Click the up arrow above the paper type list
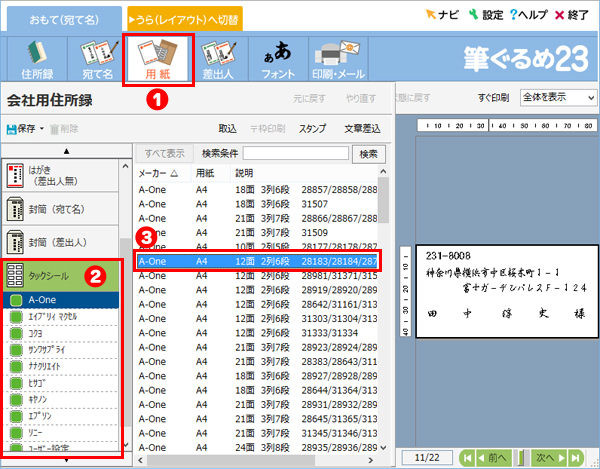This screenshot has width=600, height=469. [x=66, y=151]
